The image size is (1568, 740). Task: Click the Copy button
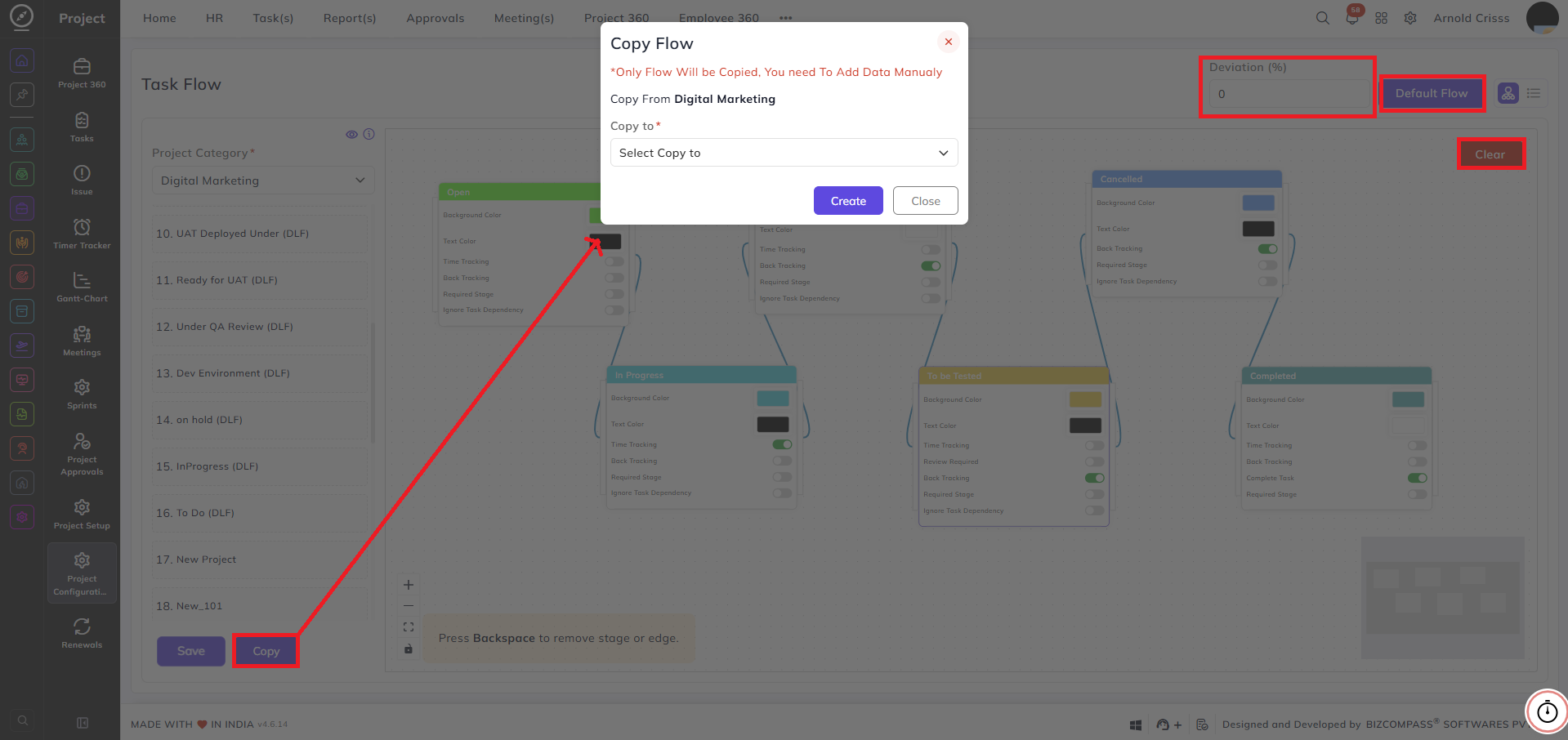click(x=266, y=651)
